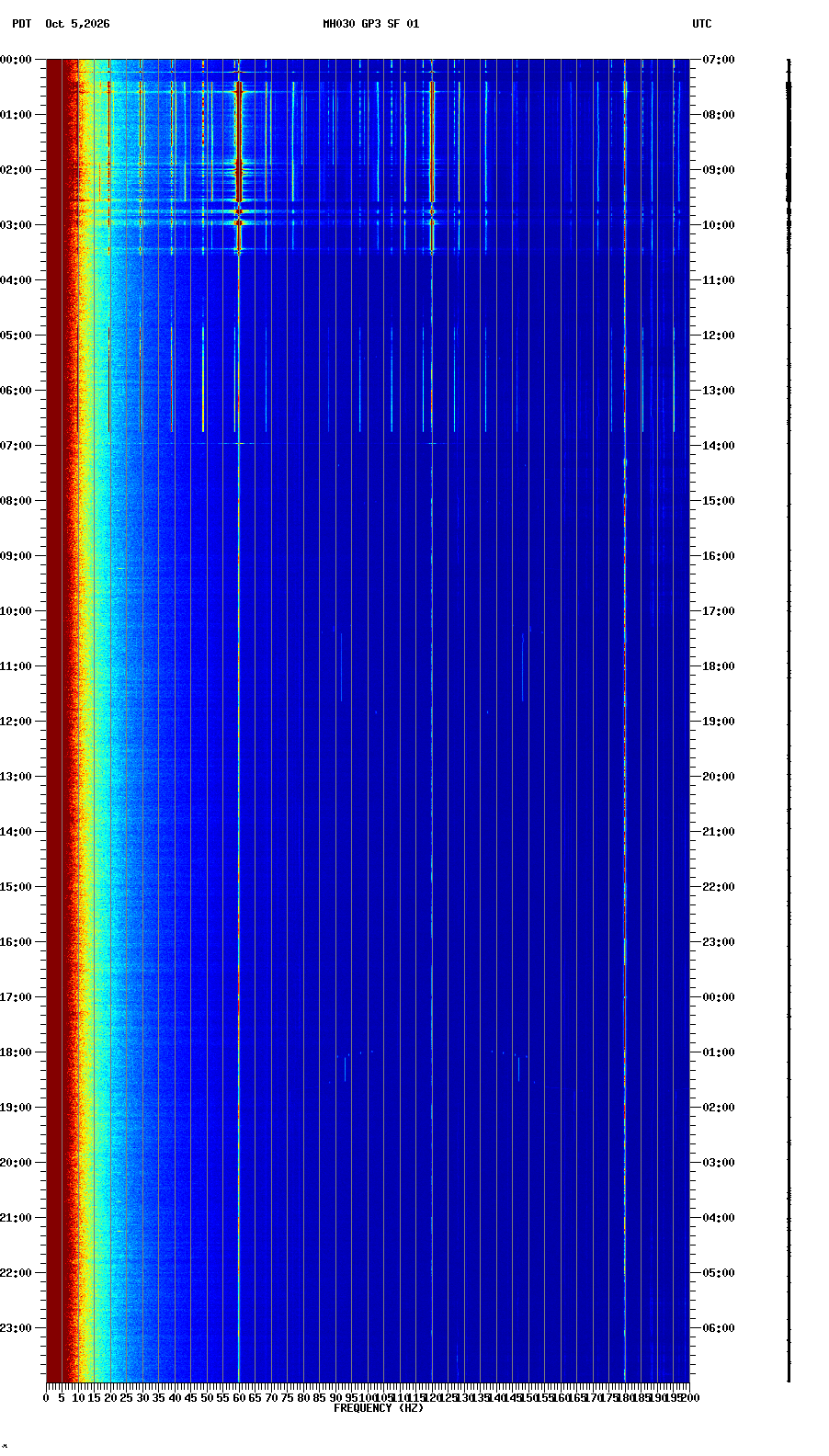
Task: Click 11:00 on the PDT time axis
Action: point(16,666)
